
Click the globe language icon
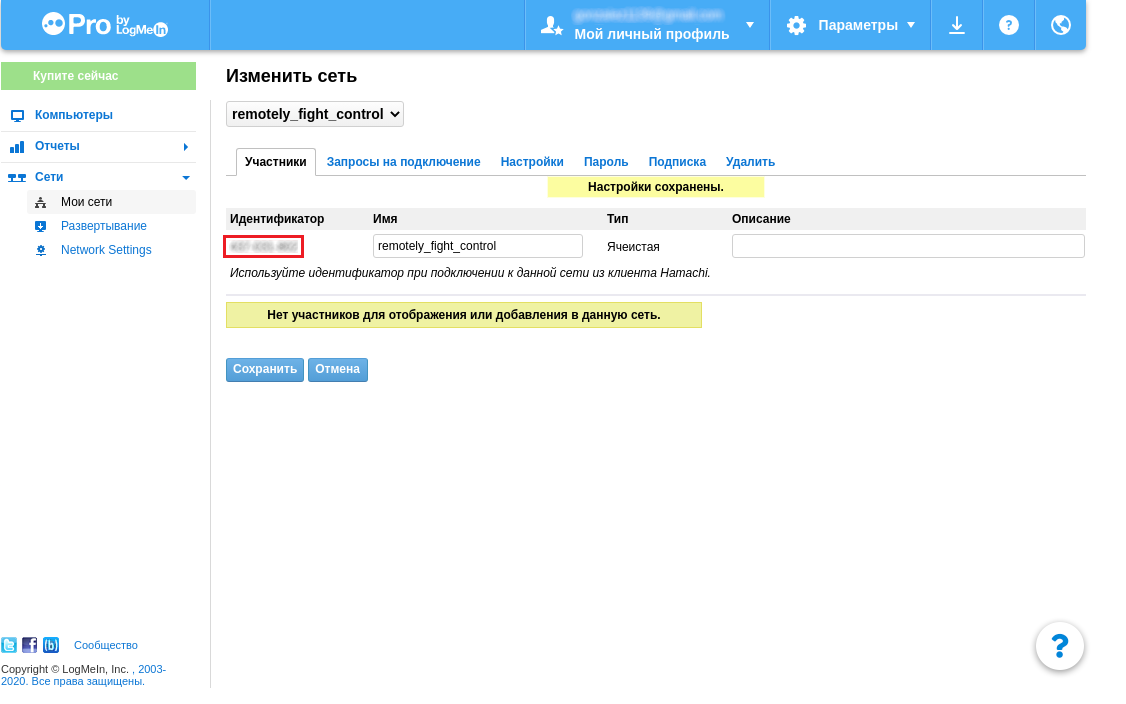1061,25
